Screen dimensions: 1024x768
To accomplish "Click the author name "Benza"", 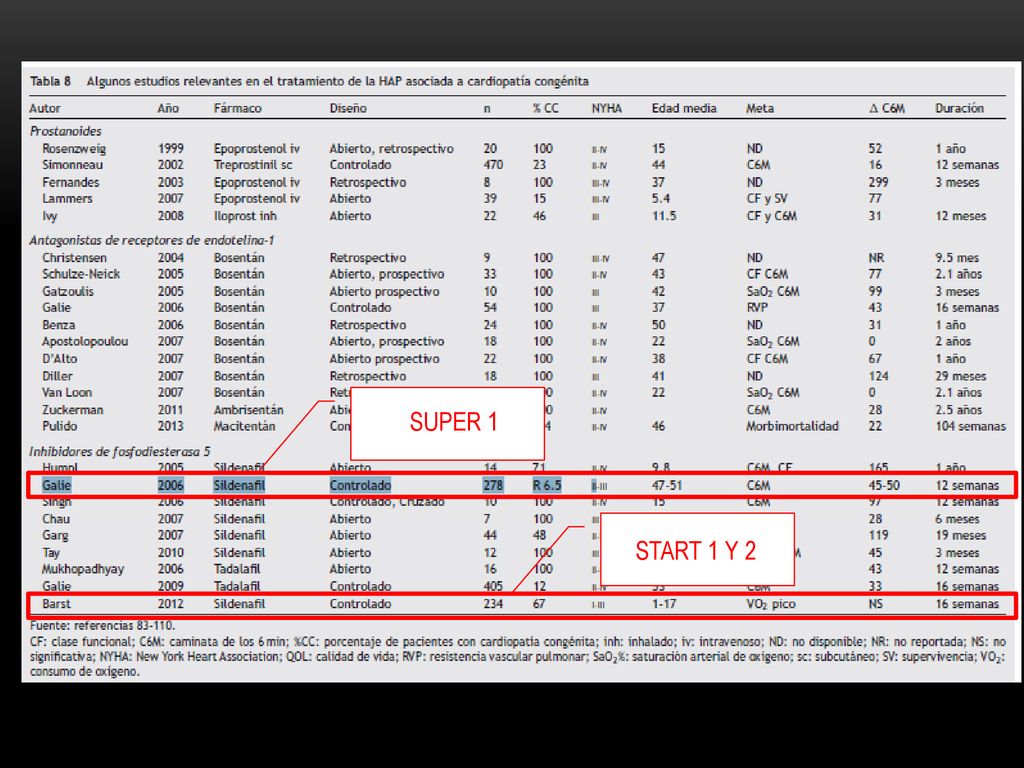I will tap(58, 325).
